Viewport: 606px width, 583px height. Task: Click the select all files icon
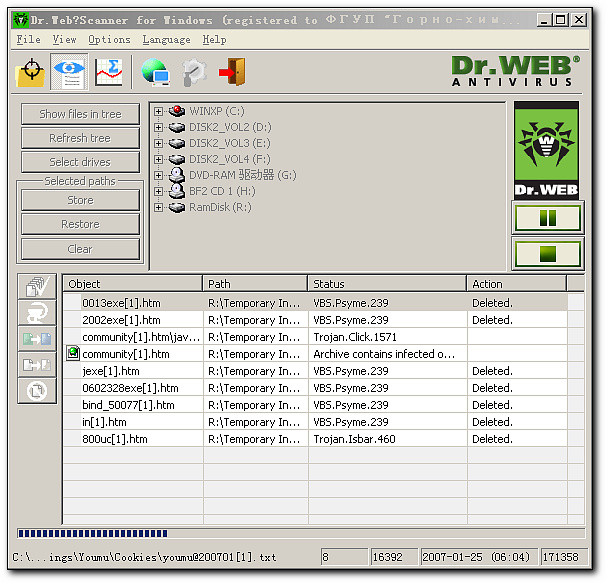click(x=37, y=286)
